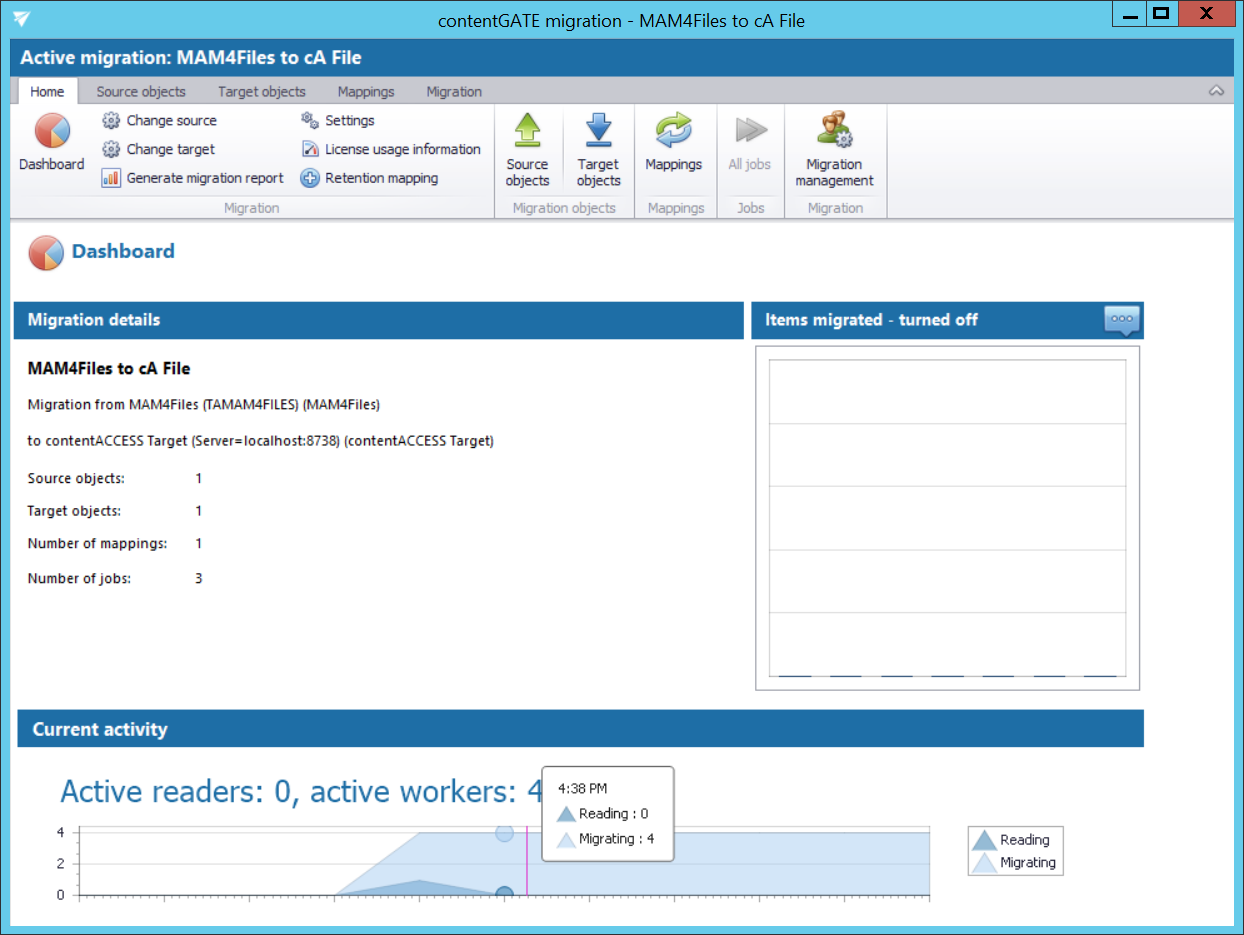Open the Dashboard pie chart icon in ribbon

[51, 135]
